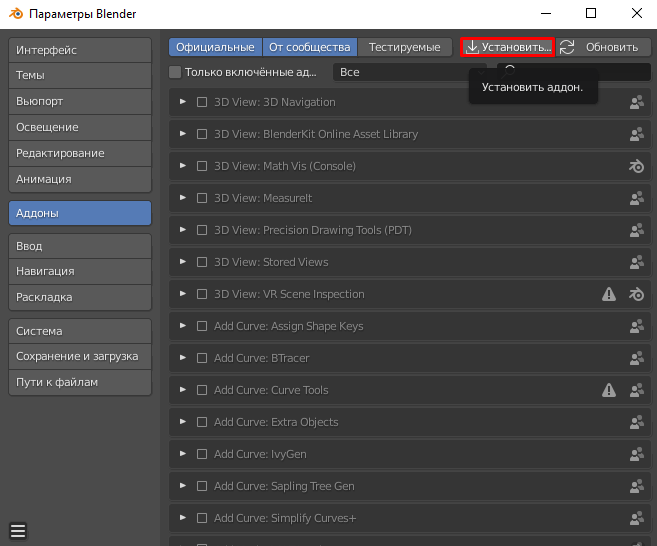This screenshot has width=657, height=546.
Task: Click the community icon on Assign Shape Keys row
Action: pos(636,326)
